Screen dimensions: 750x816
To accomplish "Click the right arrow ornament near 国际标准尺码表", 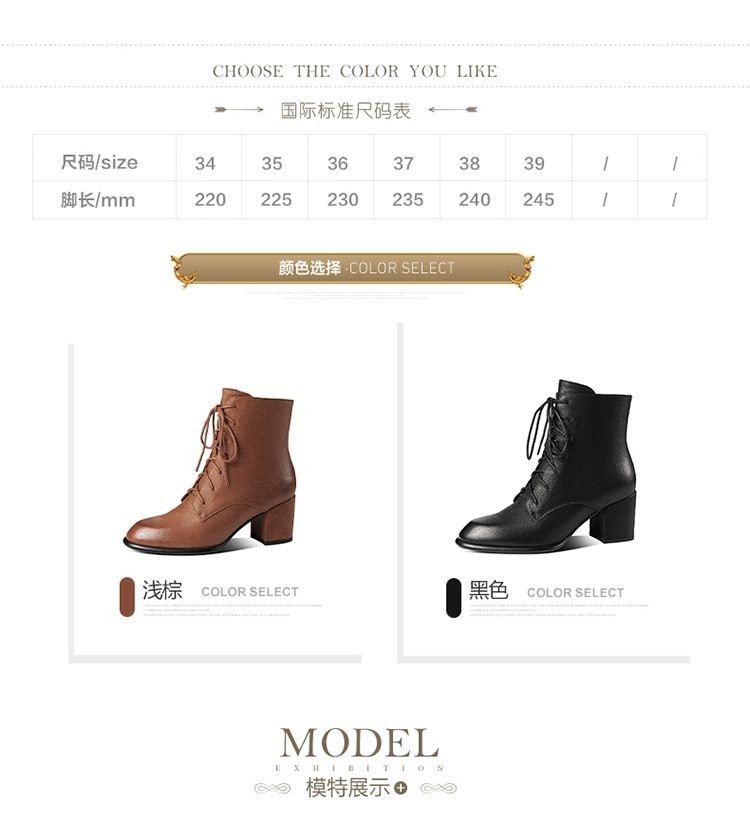I will point(453,109).
